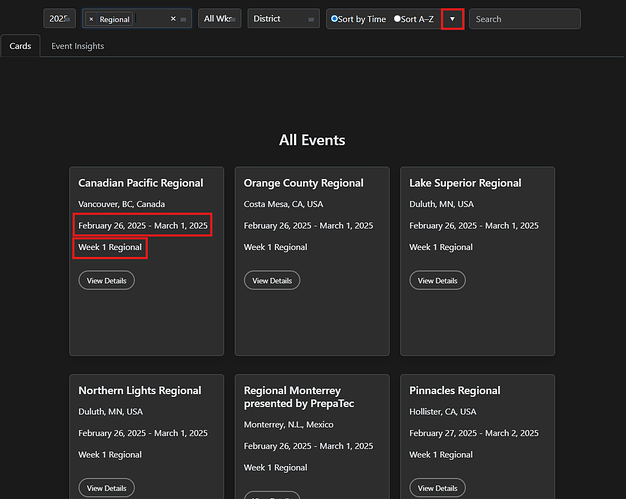Click the Pinnacles Regional title

[455, 390]
